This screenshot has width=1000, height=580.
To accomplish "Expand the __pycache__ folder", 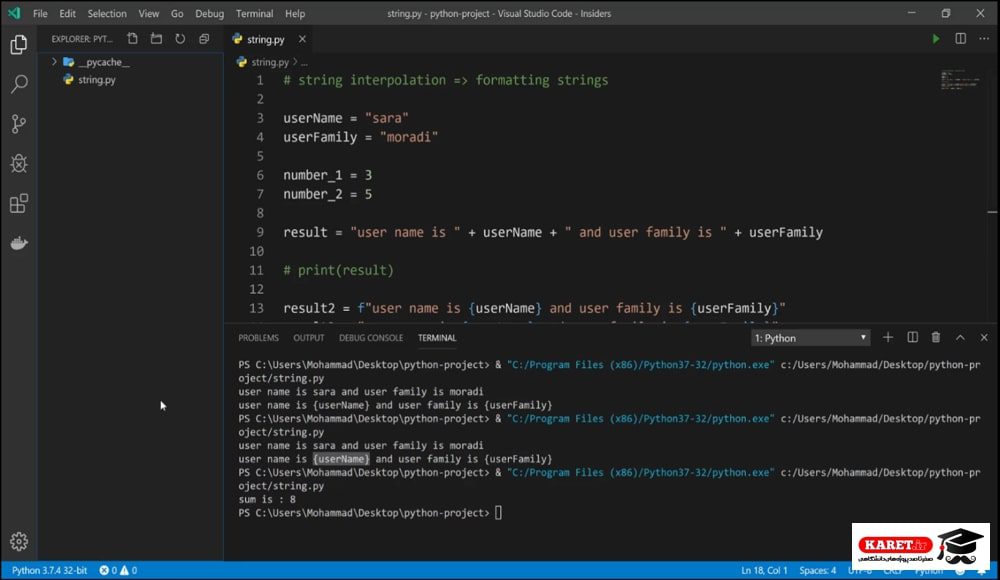I will [54, 62].
